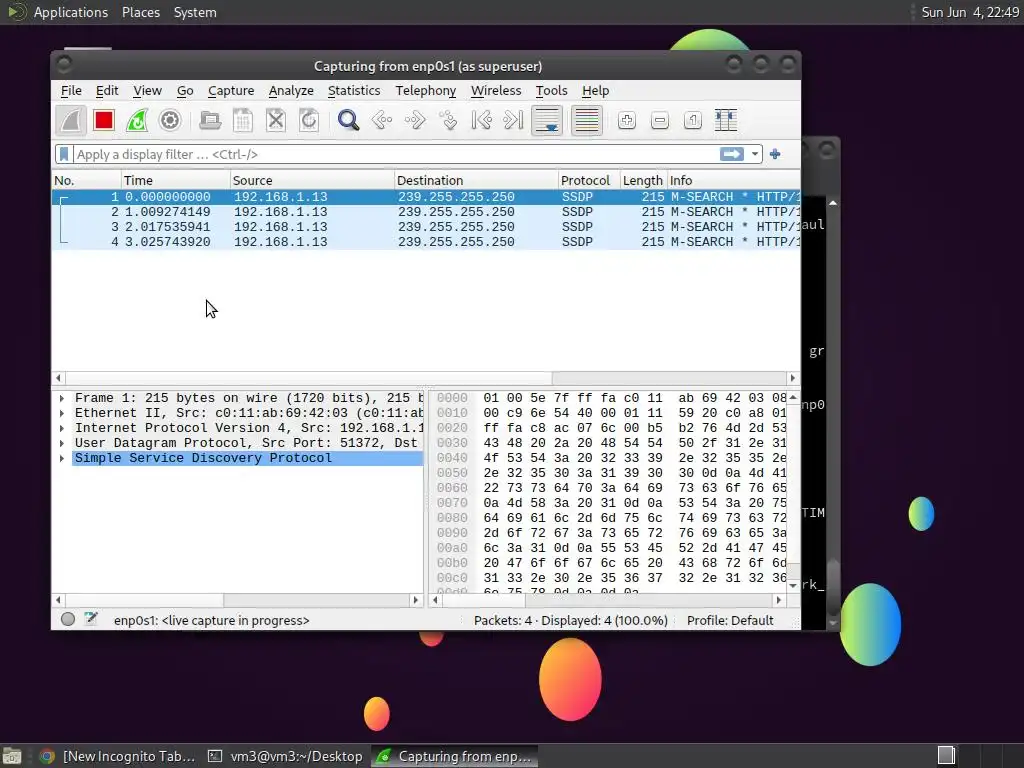The width and height of the screenshot is (1024, 768).
Task: Open display filter history dropdown
Action: (755, 154)
